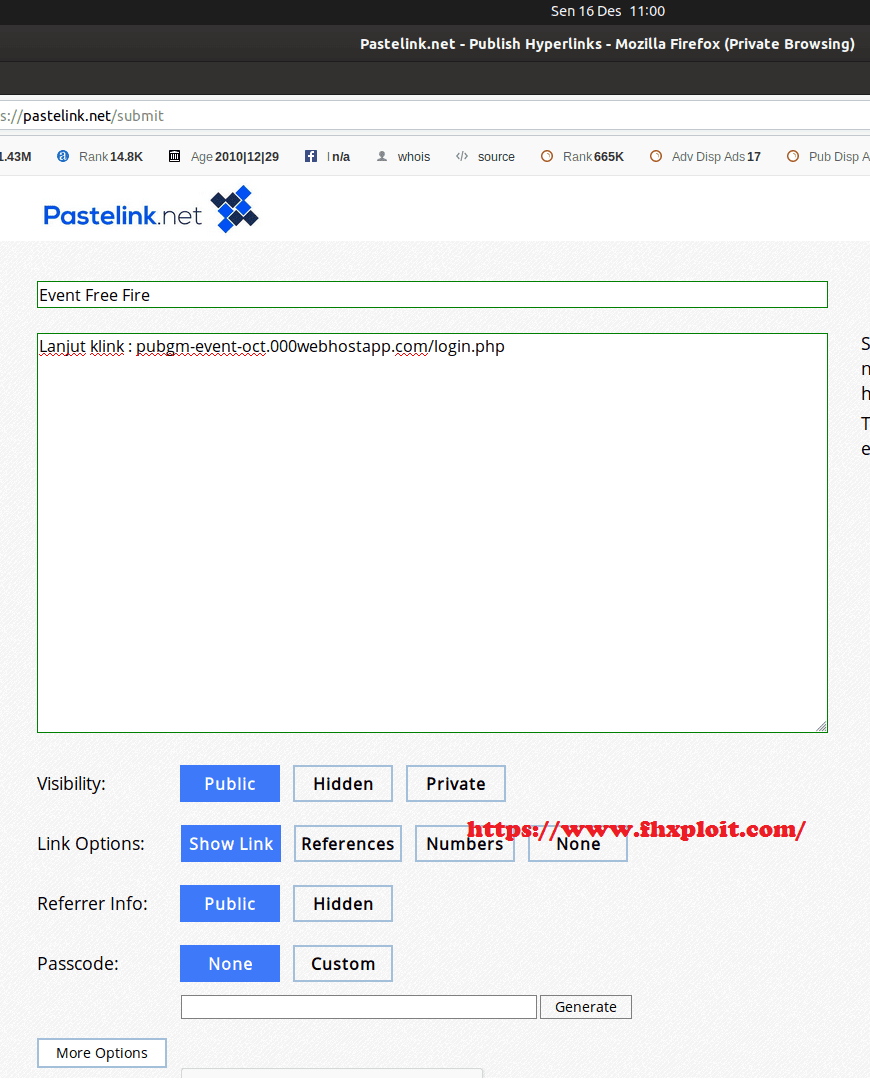This screenshot has width=870, height=1080.
Task: Click the source code icon
Action: (462, 156)
